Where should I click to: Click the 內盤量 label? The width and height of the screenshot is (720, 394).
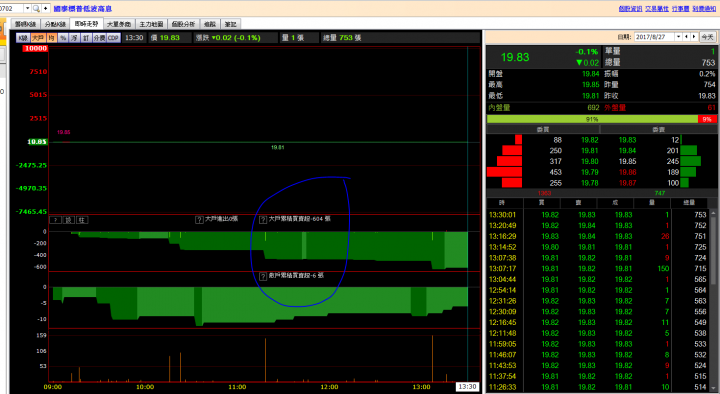click(x=499, y=107)
